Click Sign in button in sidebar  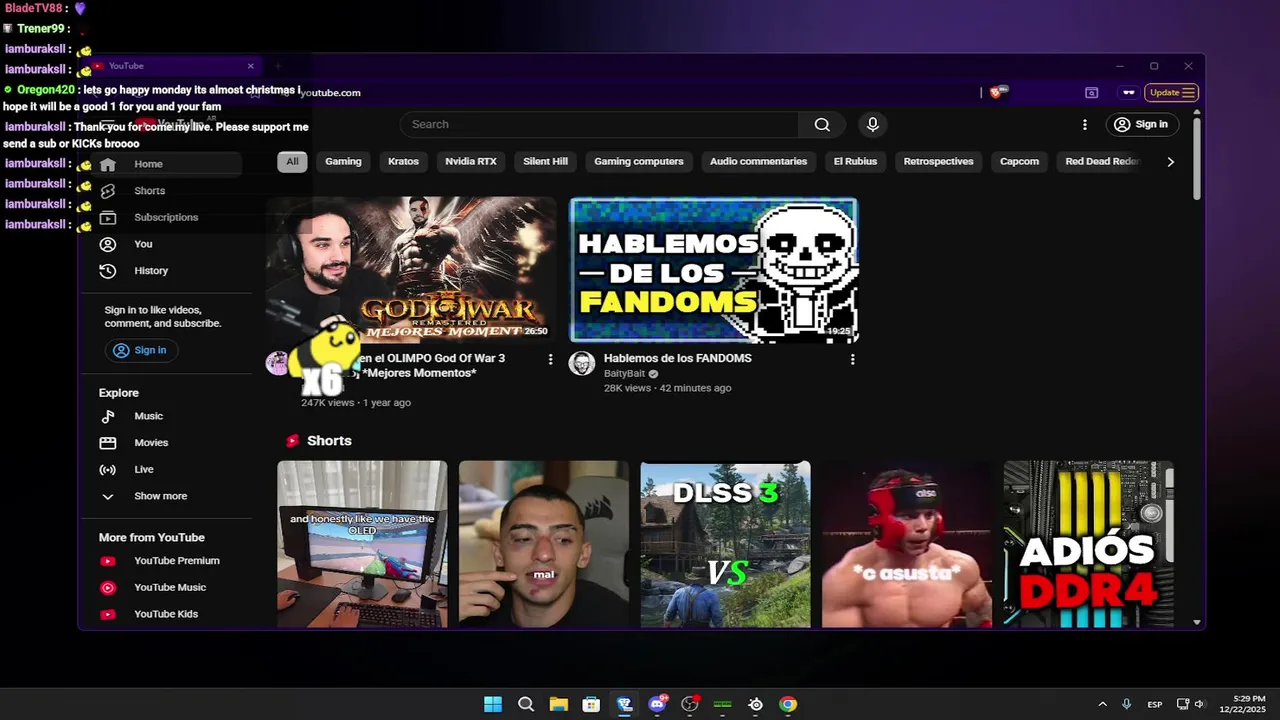pos(140,350)
